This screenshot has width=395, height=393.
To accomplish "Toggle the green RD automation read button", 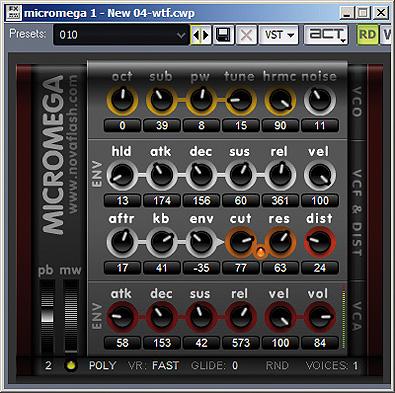I will click(367, 35).
